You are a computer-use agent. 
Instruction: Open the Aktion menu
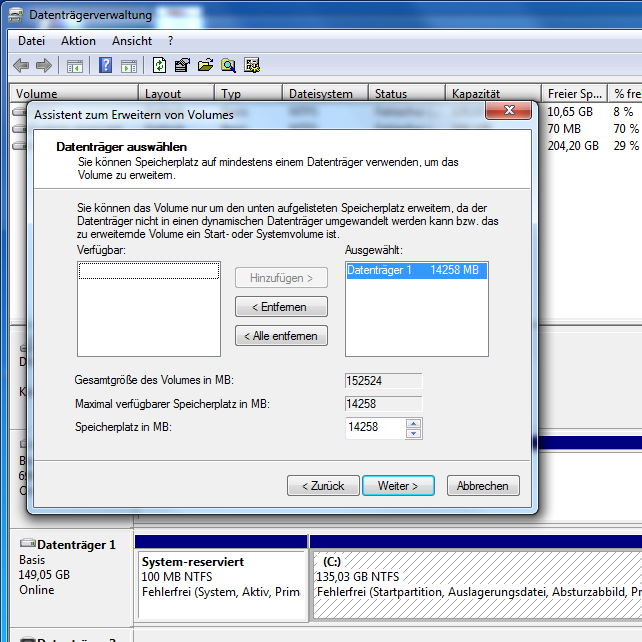coord(78,41)
